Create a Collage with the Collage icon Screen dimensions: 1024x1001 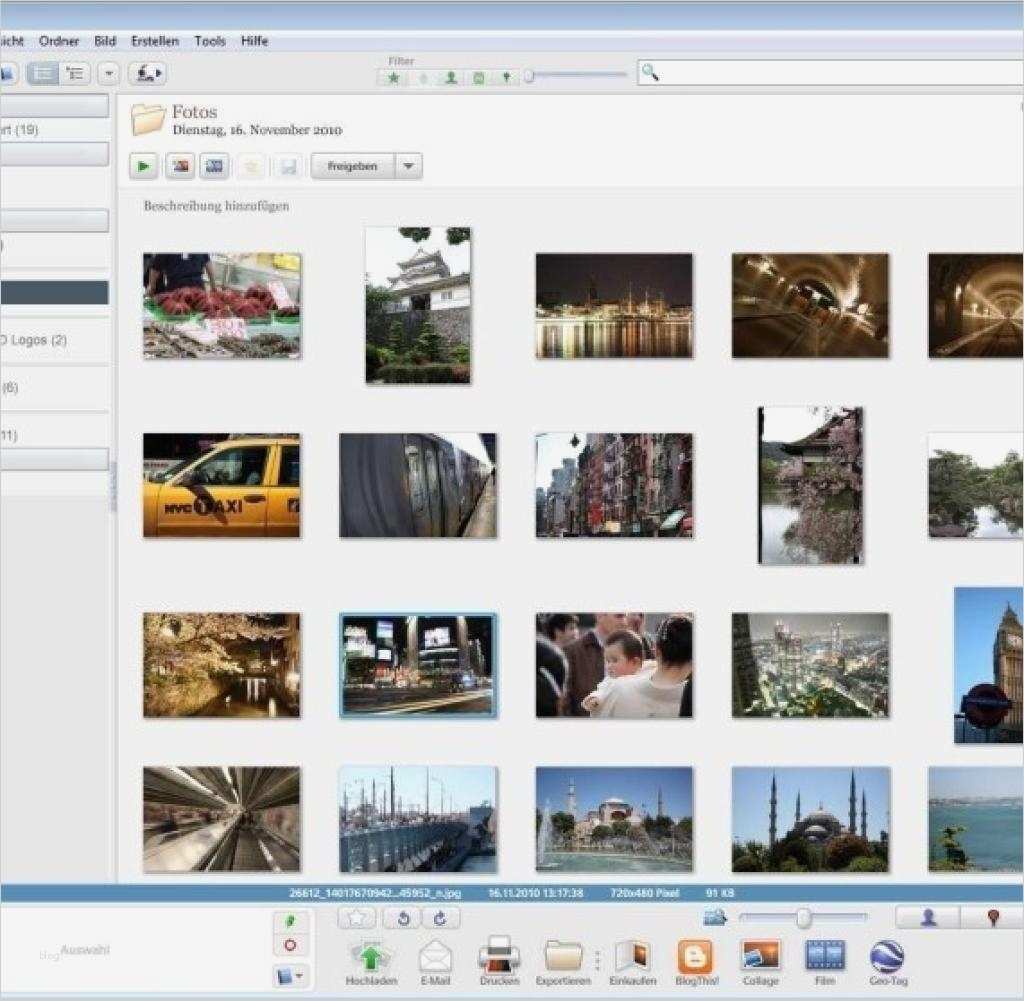tap(760, 956)
